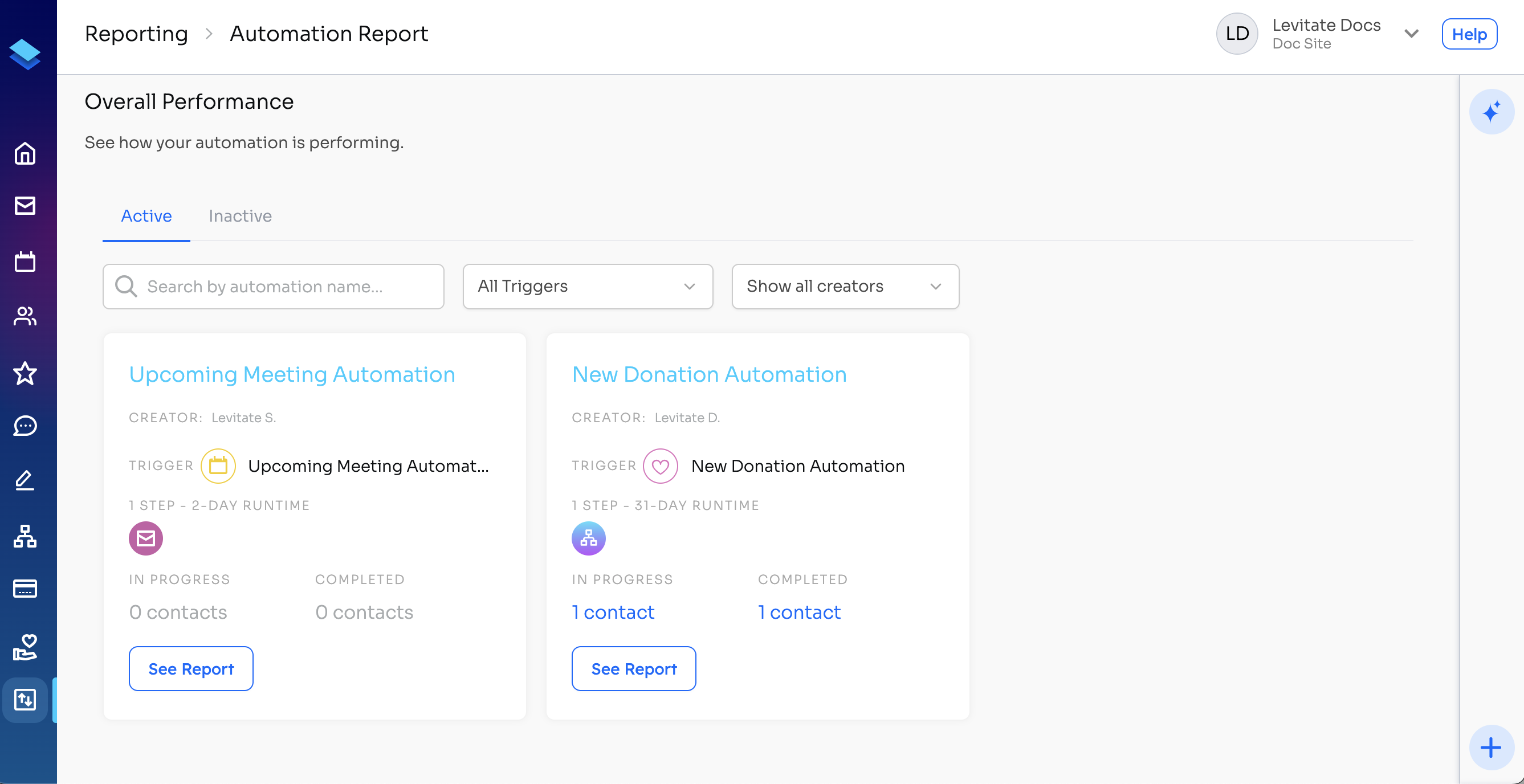Screen dimensions: 1524x784
Task: Go to Reporting breadcrumb
Action: pos(136,34)
